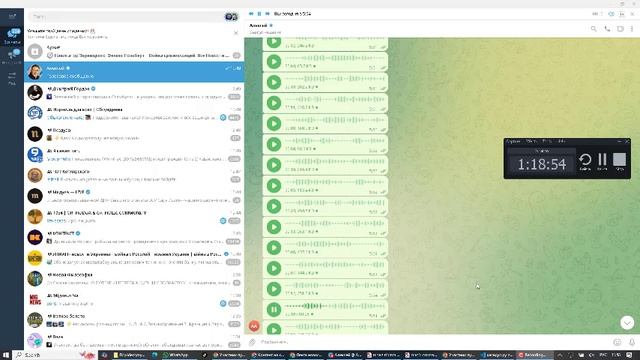Open the three-dot chat options menu
Viewport: 640px width, 360px height.
point(632,29)
